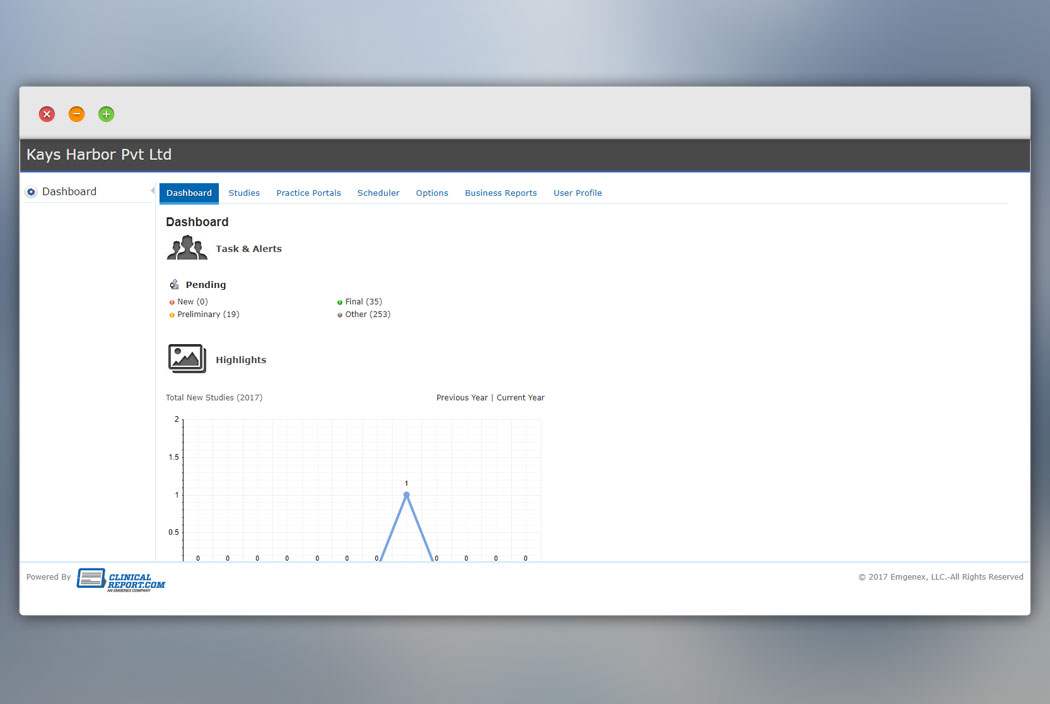Switch chart to Previous Year

[x=462, y=397]
